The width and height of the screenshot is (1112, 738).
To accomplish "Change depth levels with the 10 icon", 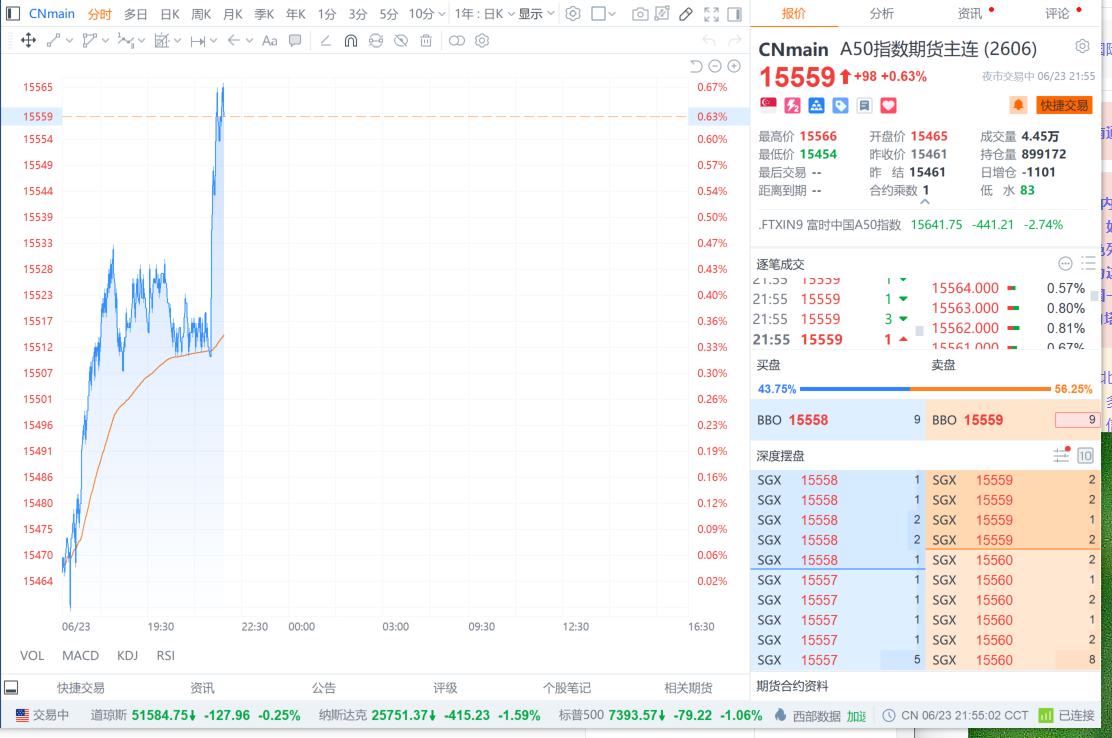I will [x=1085, y=455].
